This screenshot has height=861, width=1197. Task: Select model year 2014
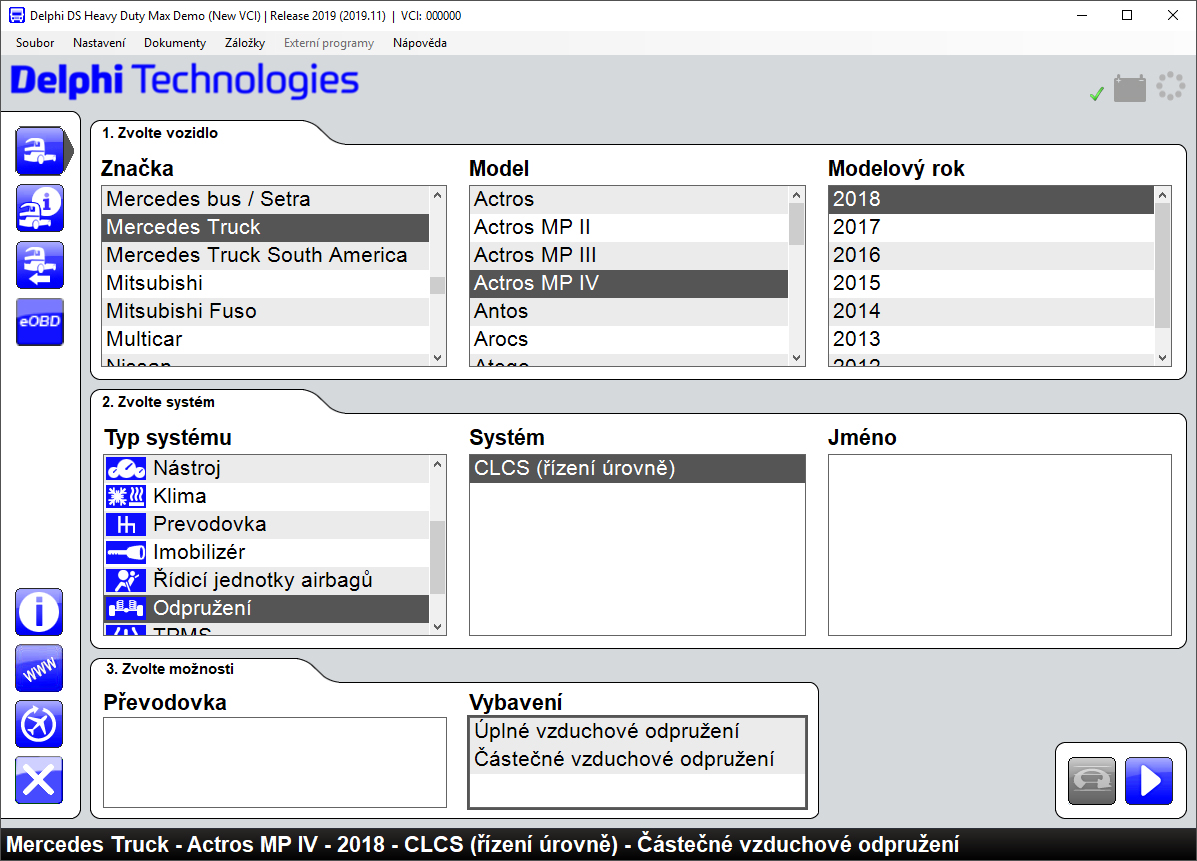(x=992, y=311)
